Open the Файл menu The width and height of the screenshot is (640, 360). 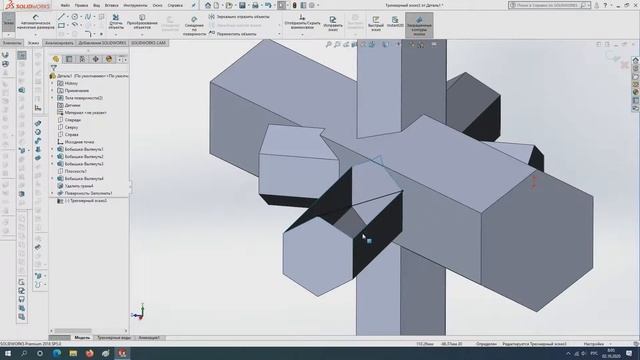(65, 6)
